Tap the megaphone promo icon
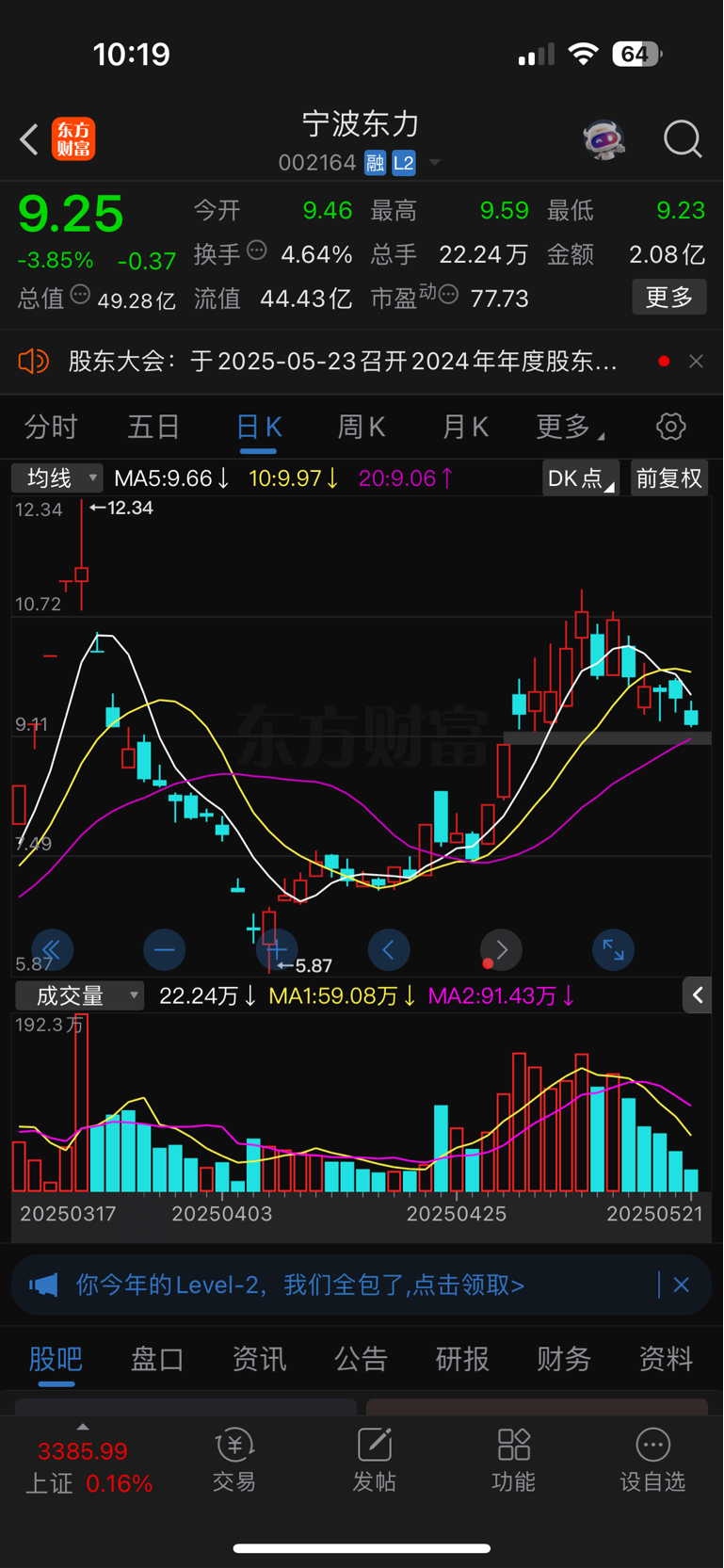This screenshot has width=724, height=1568. click(x=43, y=1285)
